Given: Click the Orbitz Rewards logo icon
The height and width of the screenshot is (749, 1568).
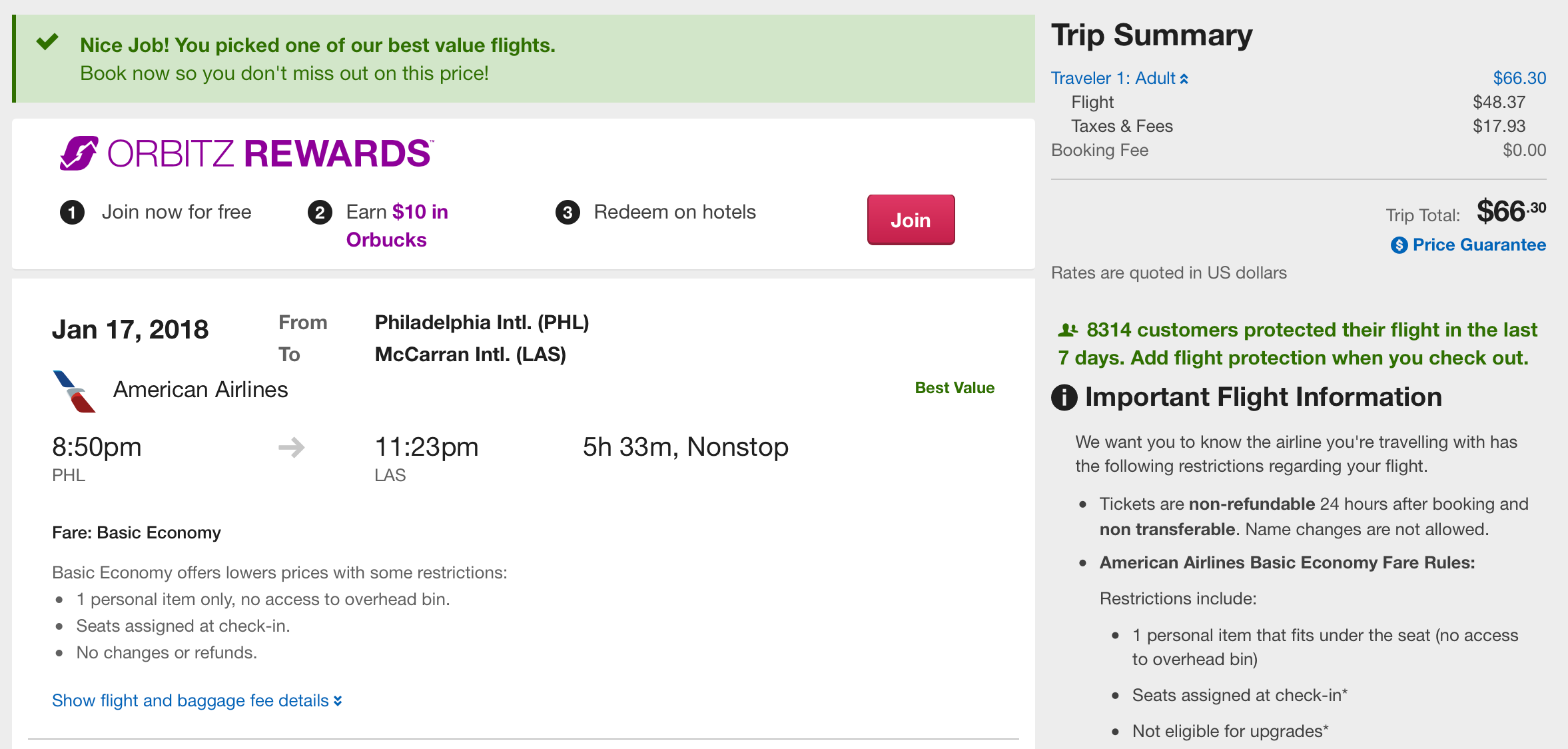Looking at the screenshot, I should (79, 153).
